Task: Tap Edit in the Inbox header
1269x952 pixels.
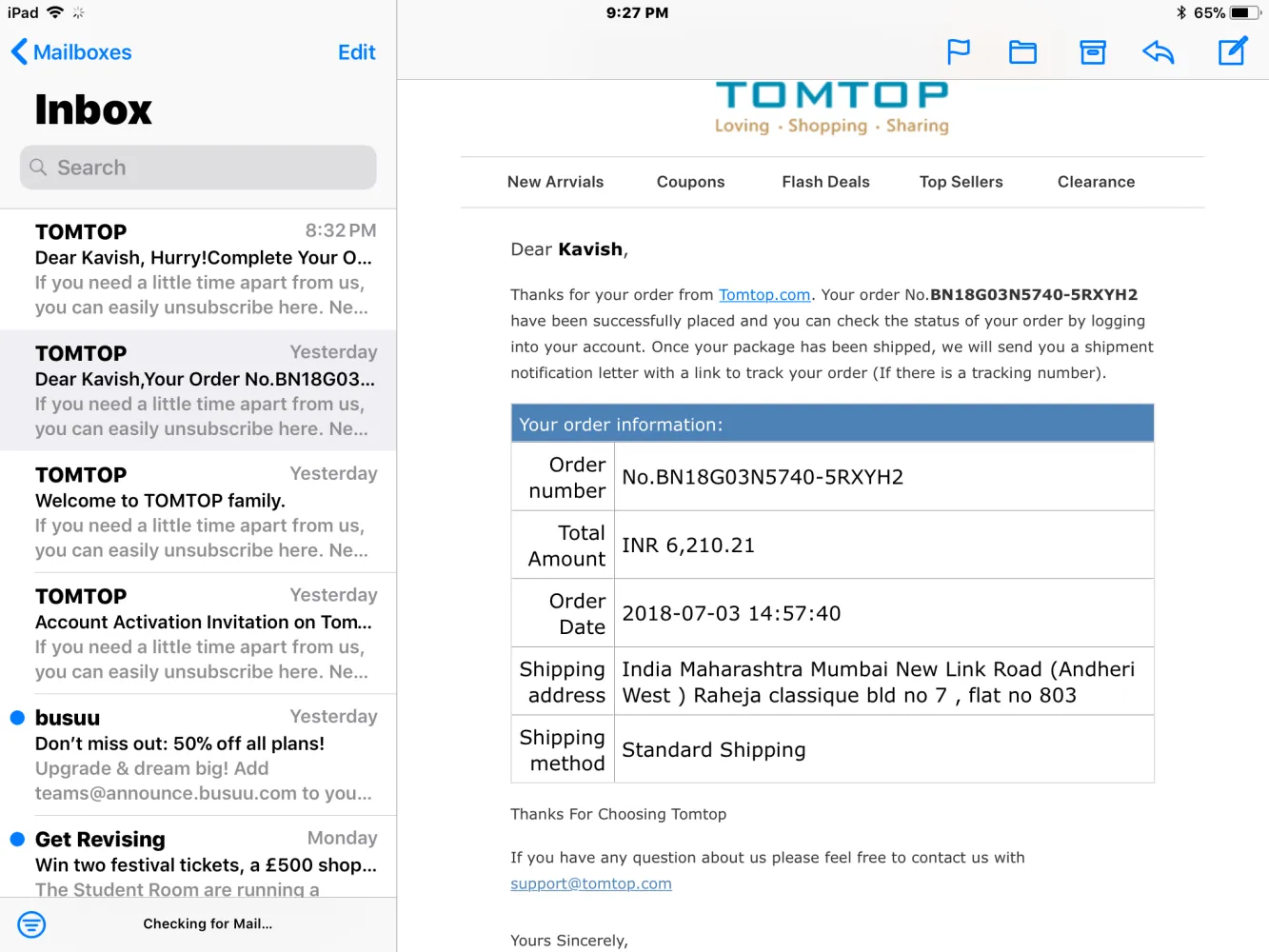Action: (357, 52)
